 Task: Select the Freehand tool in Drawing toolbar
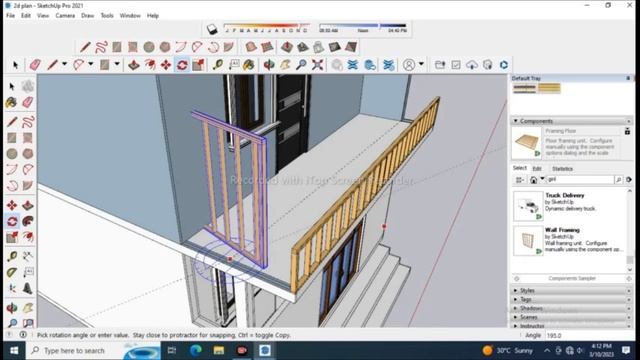pos(101,47)
